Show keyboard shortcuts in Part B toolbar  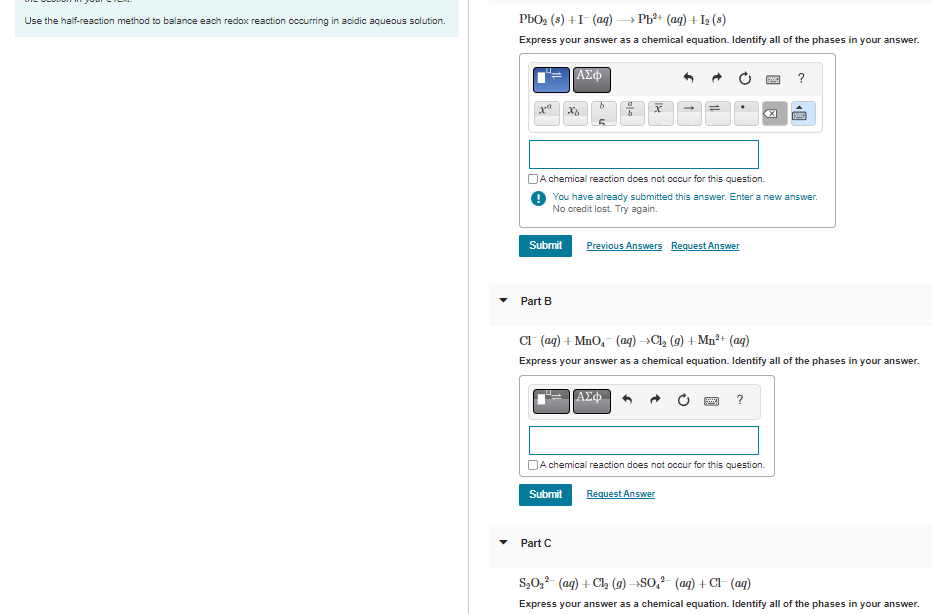pyautogui.click(x=711, y=401)
